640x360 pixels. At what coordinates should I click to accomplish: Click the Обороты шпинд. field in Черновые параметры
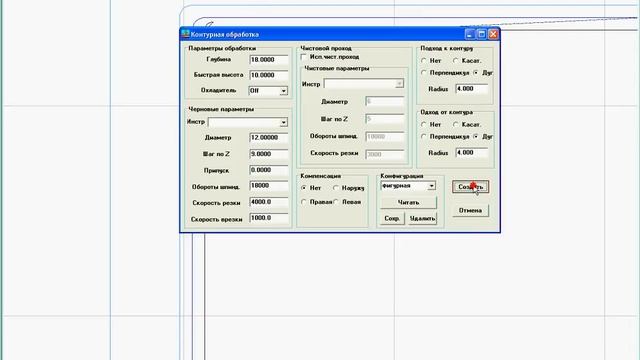(x=269, y=186)
